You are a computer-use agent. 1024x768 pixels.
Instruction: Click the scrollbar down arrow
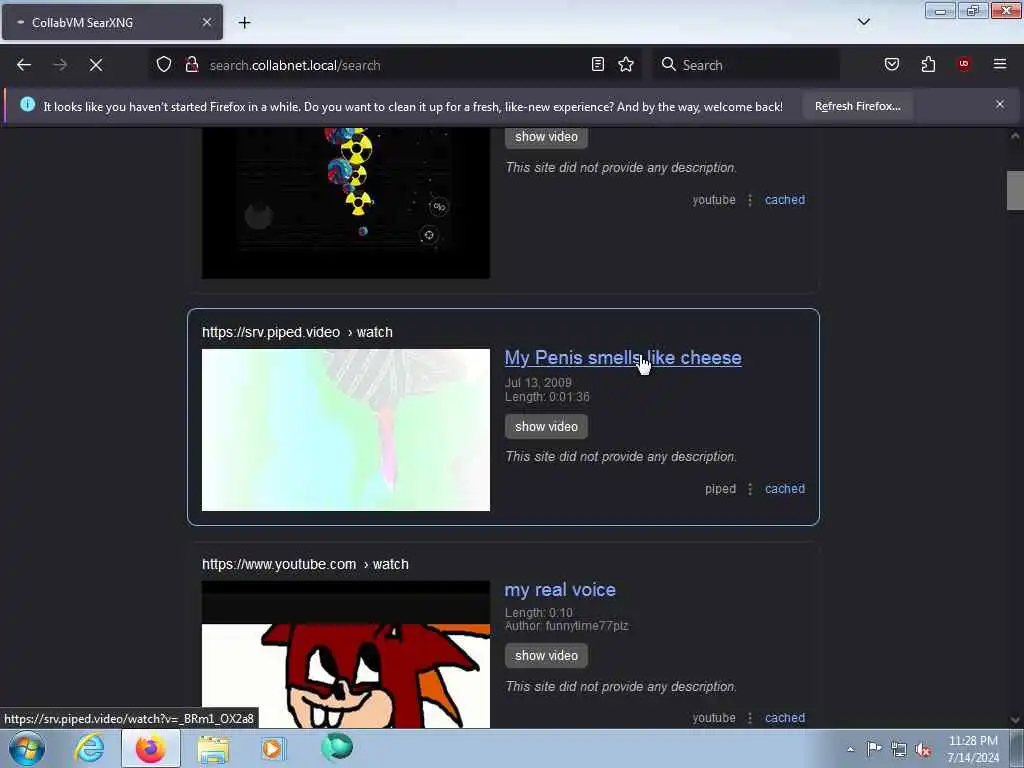coord(1015,720)
